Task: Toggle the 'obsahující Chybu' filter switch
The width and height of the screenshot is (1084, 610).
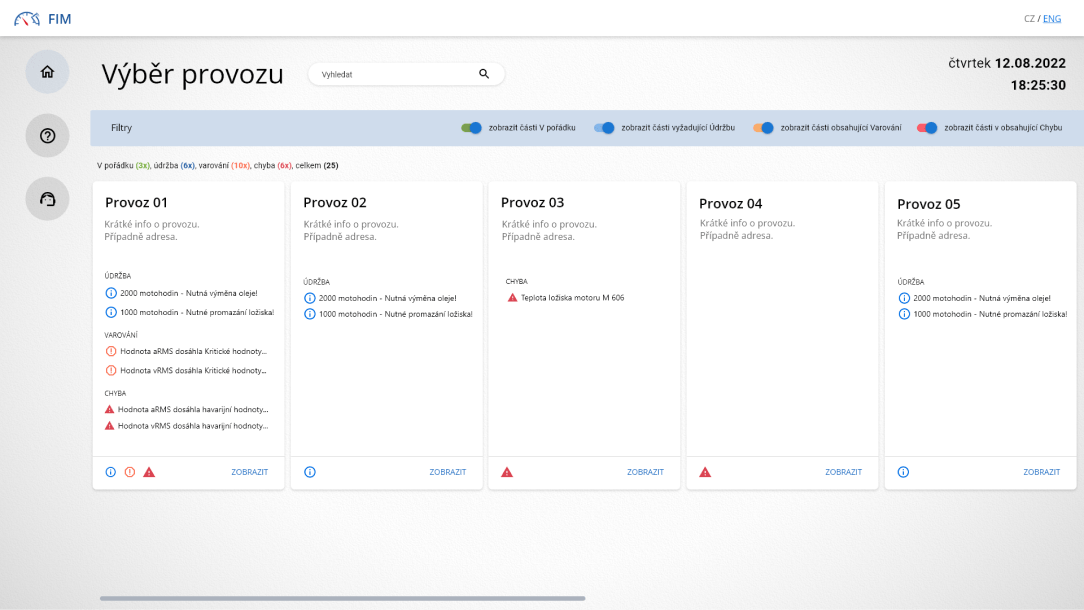Action: [928, 128]
